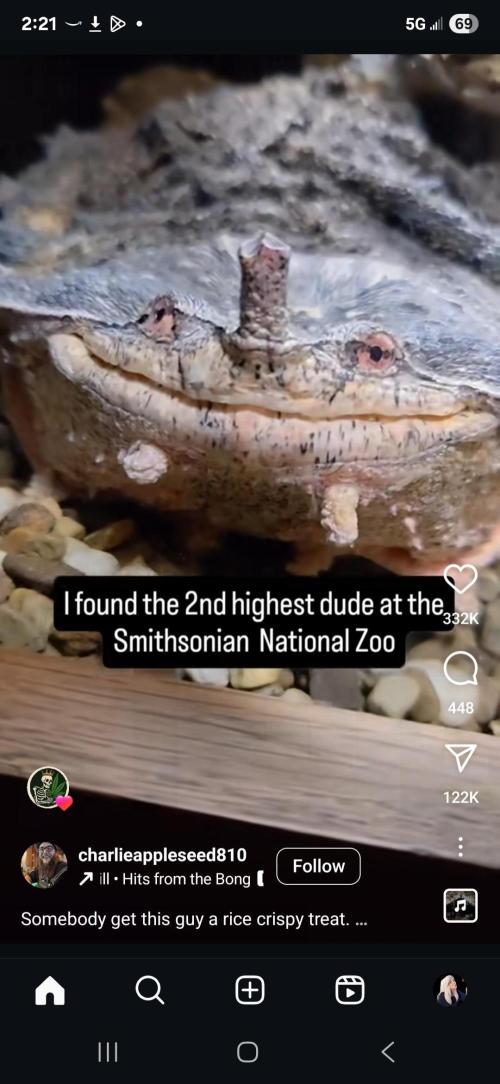This screenshot has width=500, height=1084.
Task: Share the reel with paper plane icon
Action: point(461,758)
